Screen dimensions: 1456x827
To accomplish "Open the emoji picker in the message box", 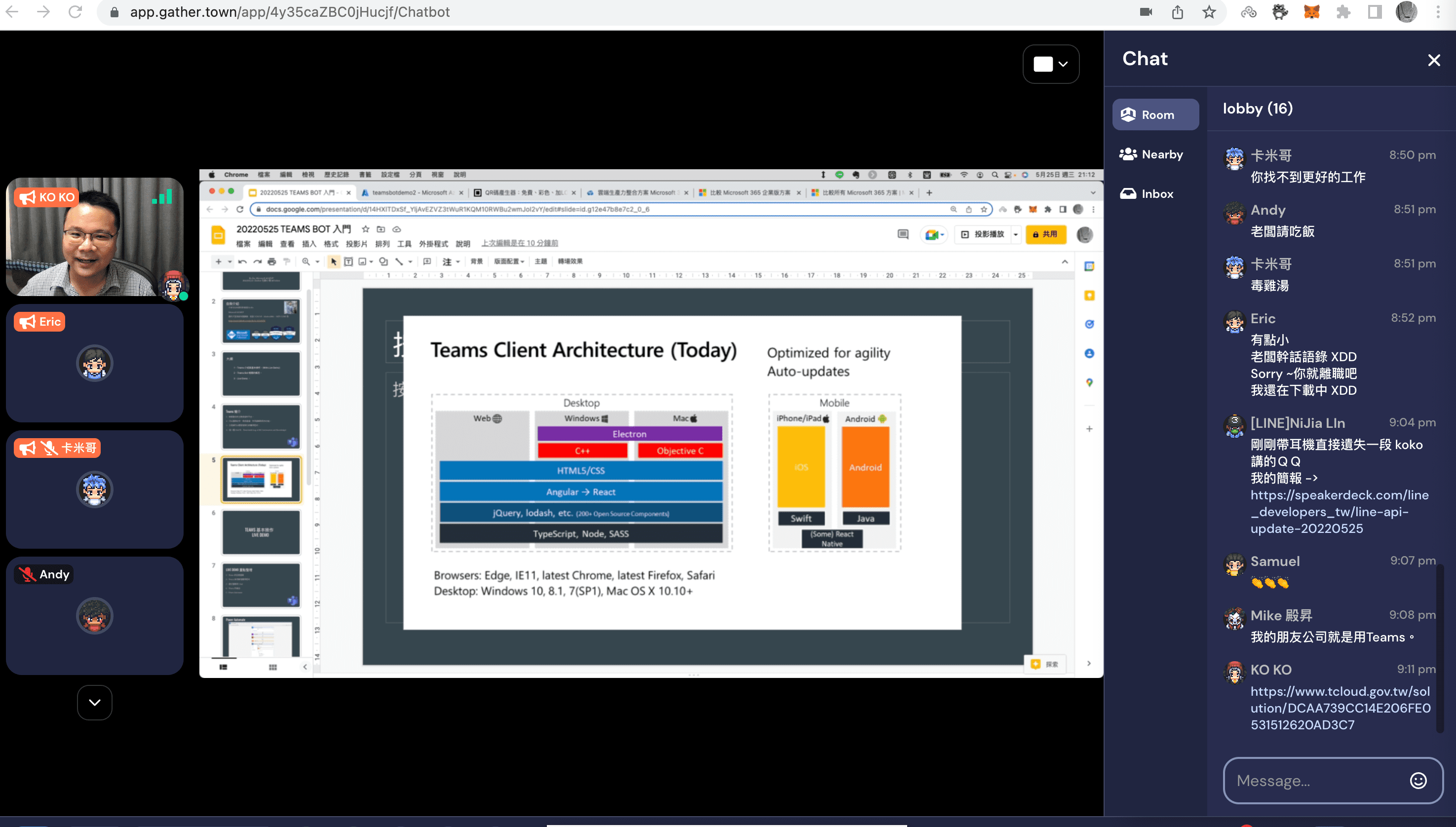I will click(1418, 781).
